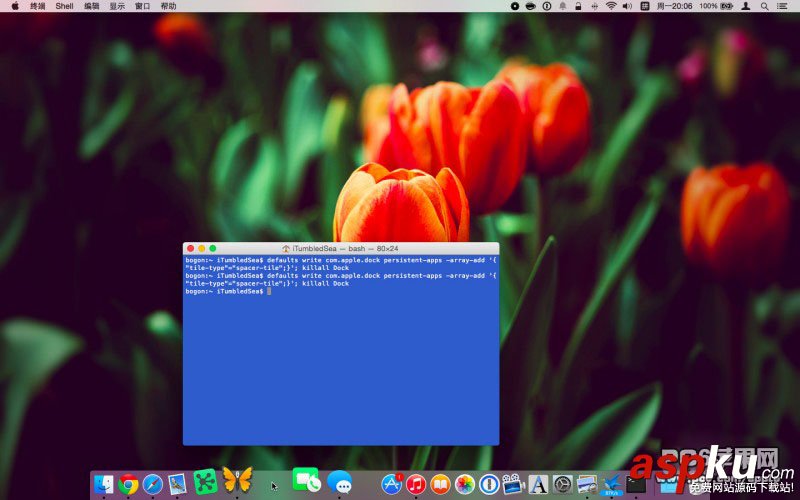Open the 帮助 menu
The width and height of the screenshot is (800, 500).
168,6
